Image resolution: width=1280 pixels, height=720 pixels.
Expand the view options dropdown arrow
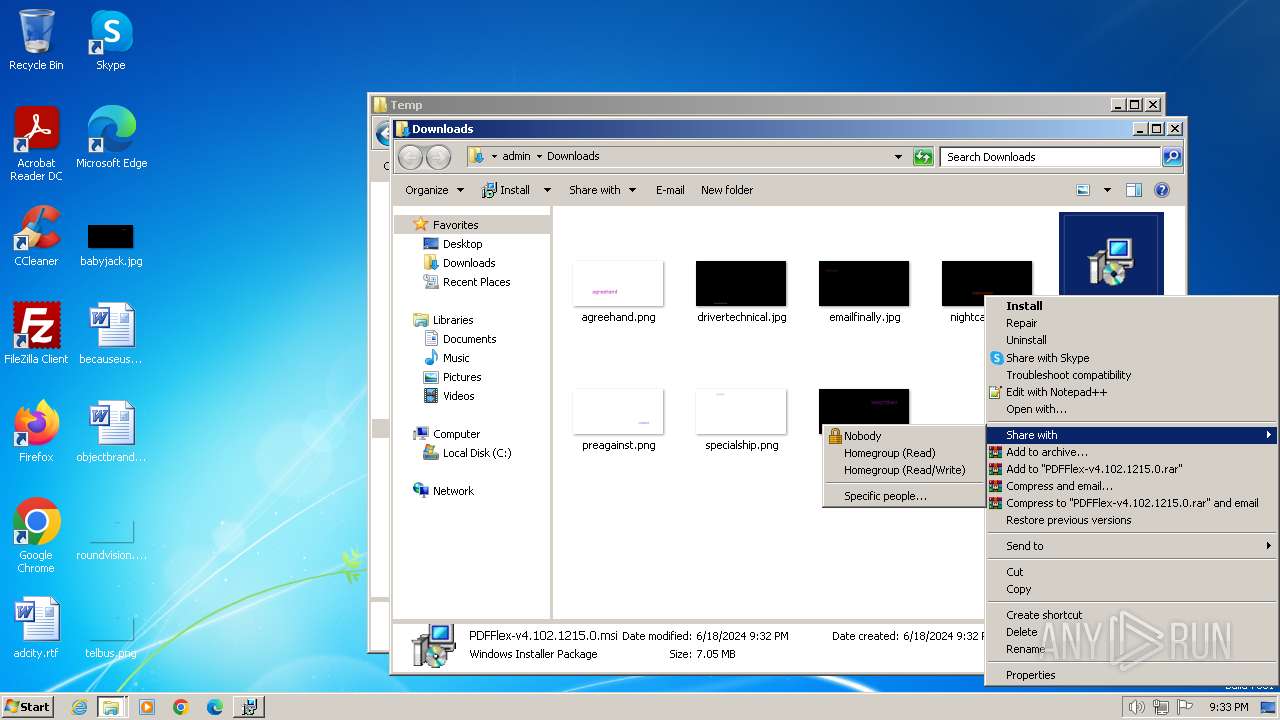pyautogui.click(x=1107, y=190)
